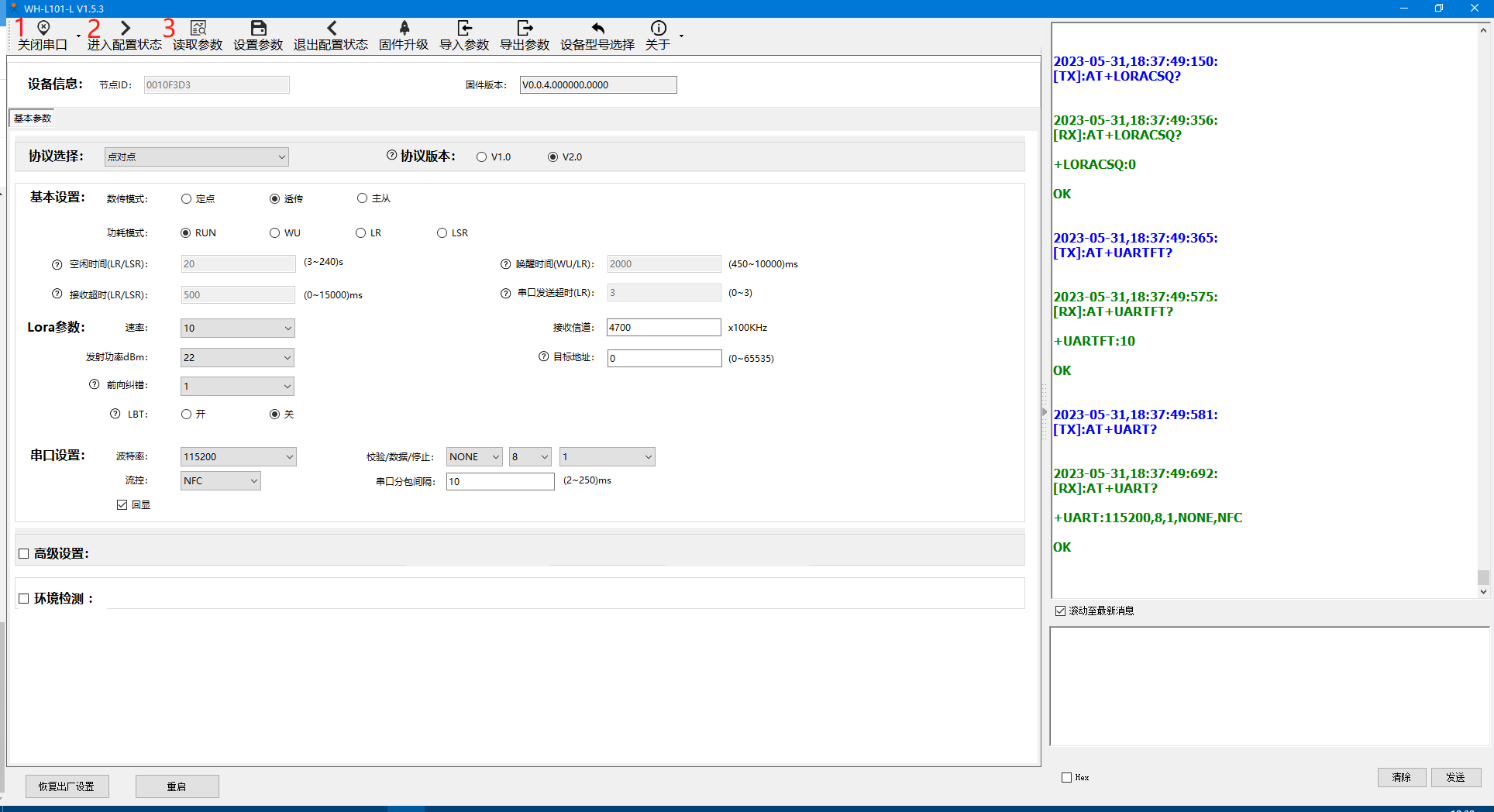Click the 导入参数 import icon

click(464, 29)
